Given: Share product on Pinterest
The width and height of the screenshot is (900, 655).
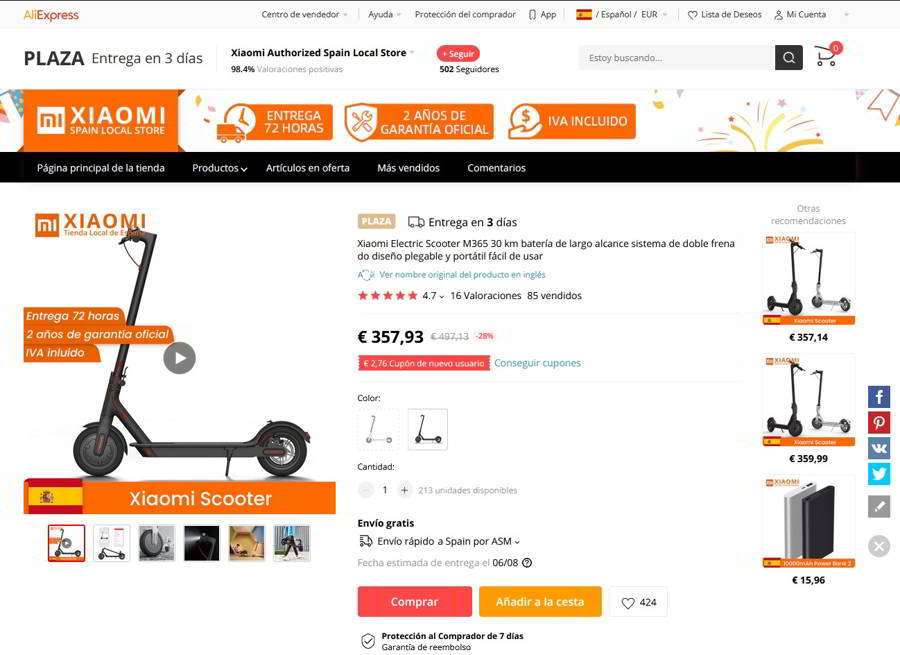Looking at the screenshot, I should [879, 422].
